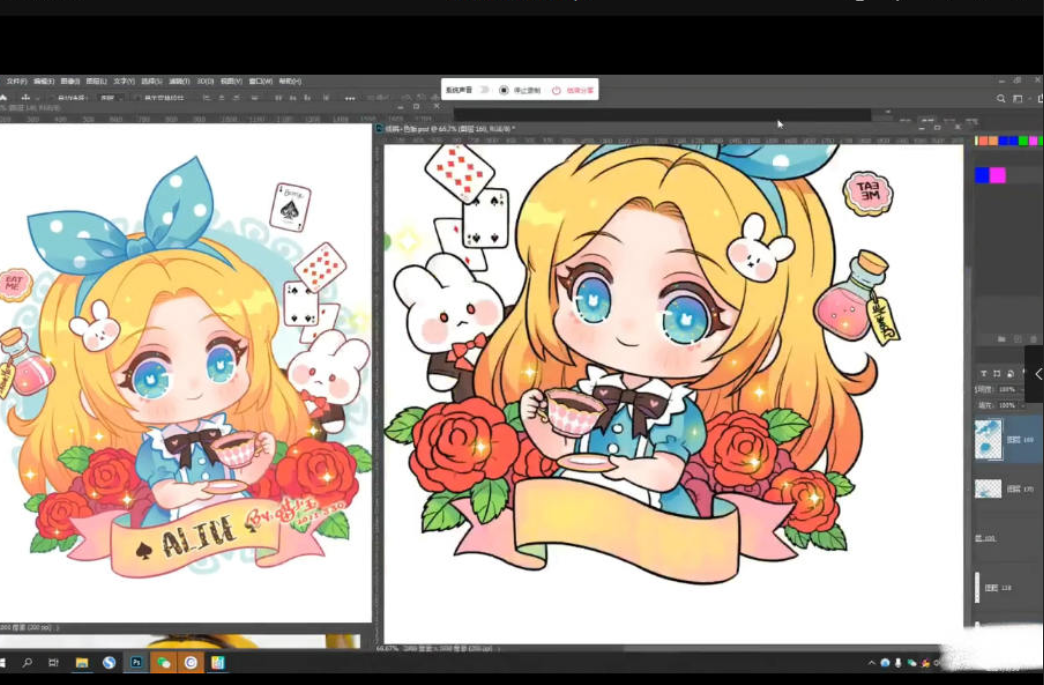Open the 文件(F) menu
This screenshot has height=685, width=1044.
pos(16,81)
